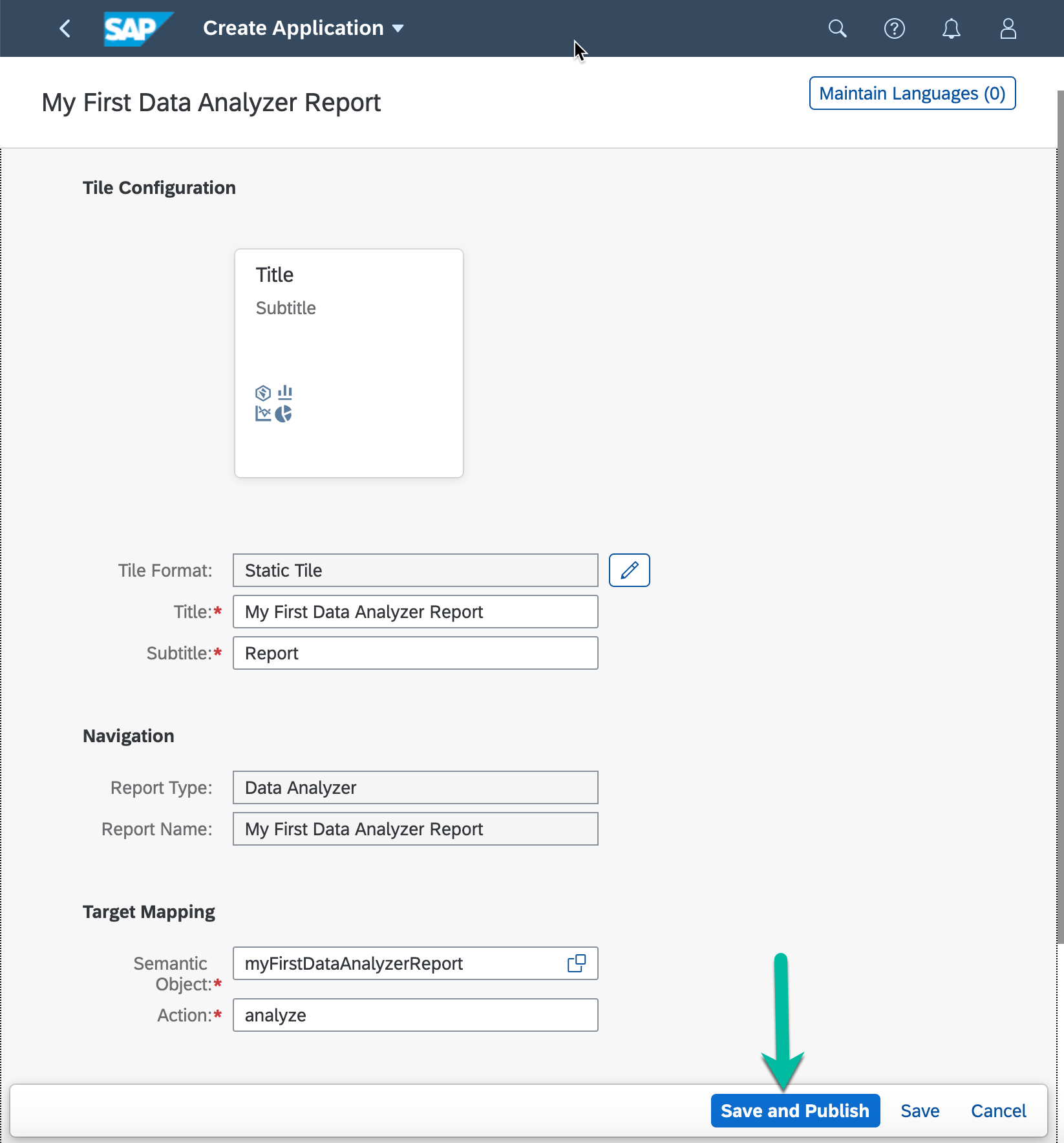The image size is (1064, 1143).
Task: Open value help in Semantic Object field
Action: click(x=576, y=963)
